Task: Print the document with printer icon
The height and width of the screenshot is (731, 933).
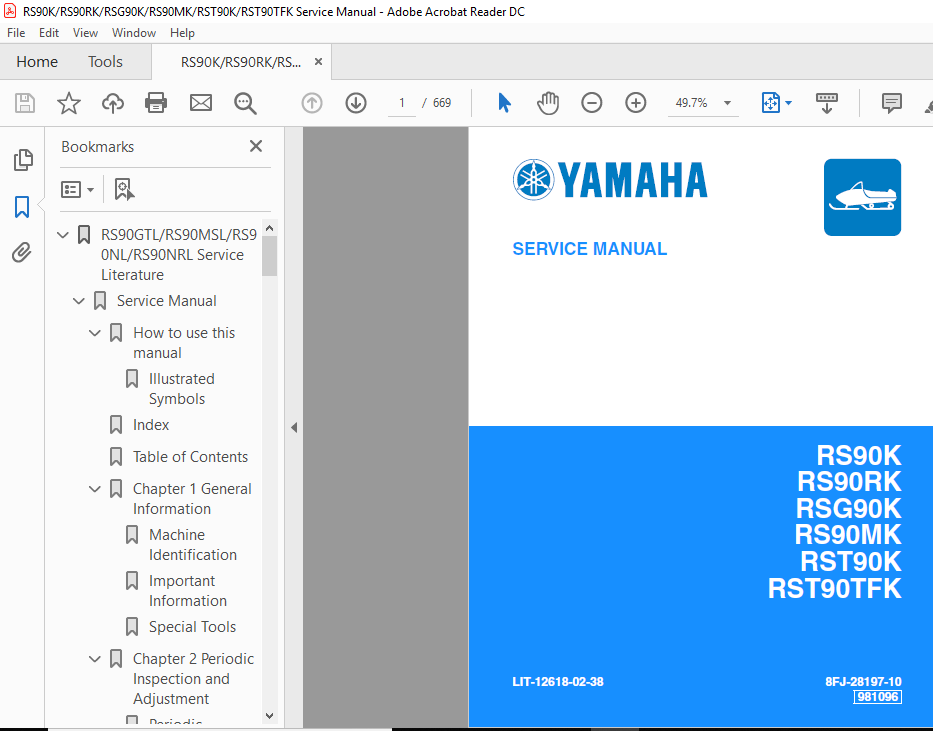Action: tap(156, 103)
